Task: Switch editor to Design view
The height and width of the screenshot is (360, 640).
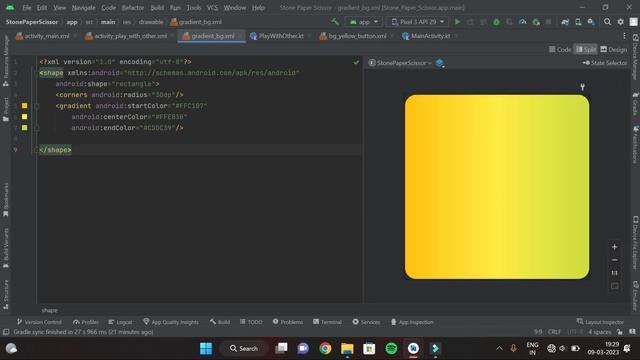Action: tap(613, 49)
